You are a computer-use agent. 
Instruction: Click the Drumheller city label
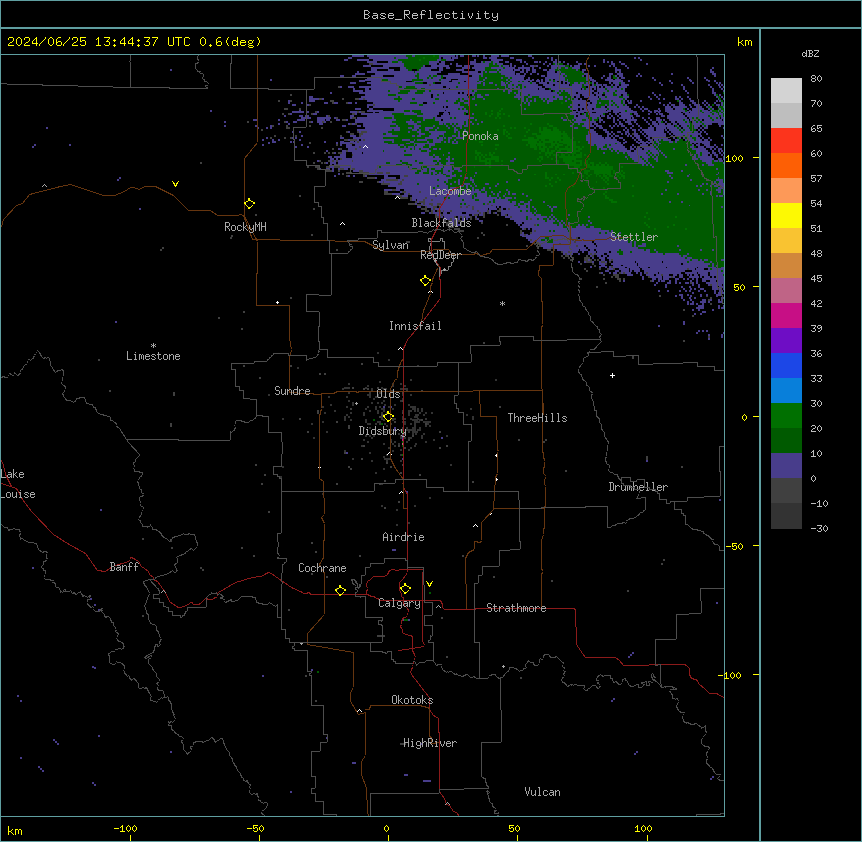click(638, 487)
